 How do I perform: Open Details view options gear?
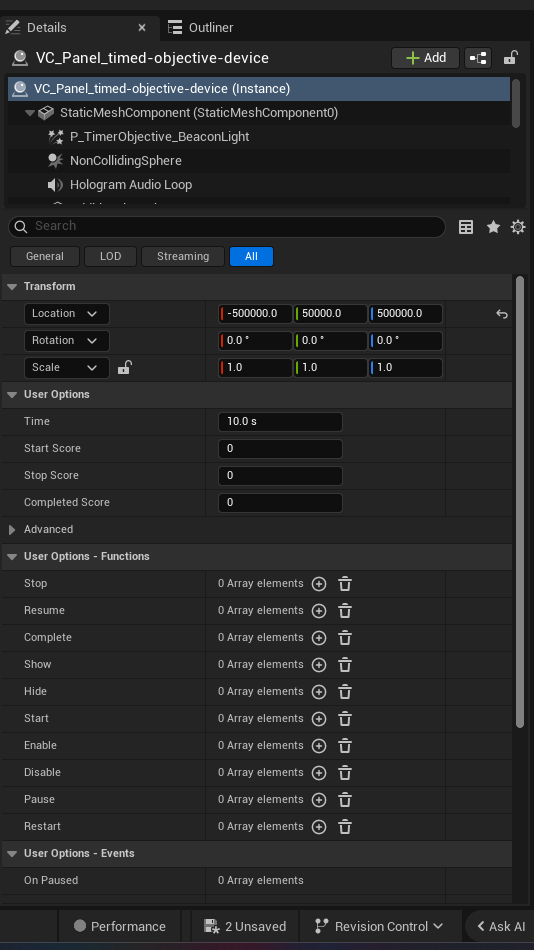518,227
